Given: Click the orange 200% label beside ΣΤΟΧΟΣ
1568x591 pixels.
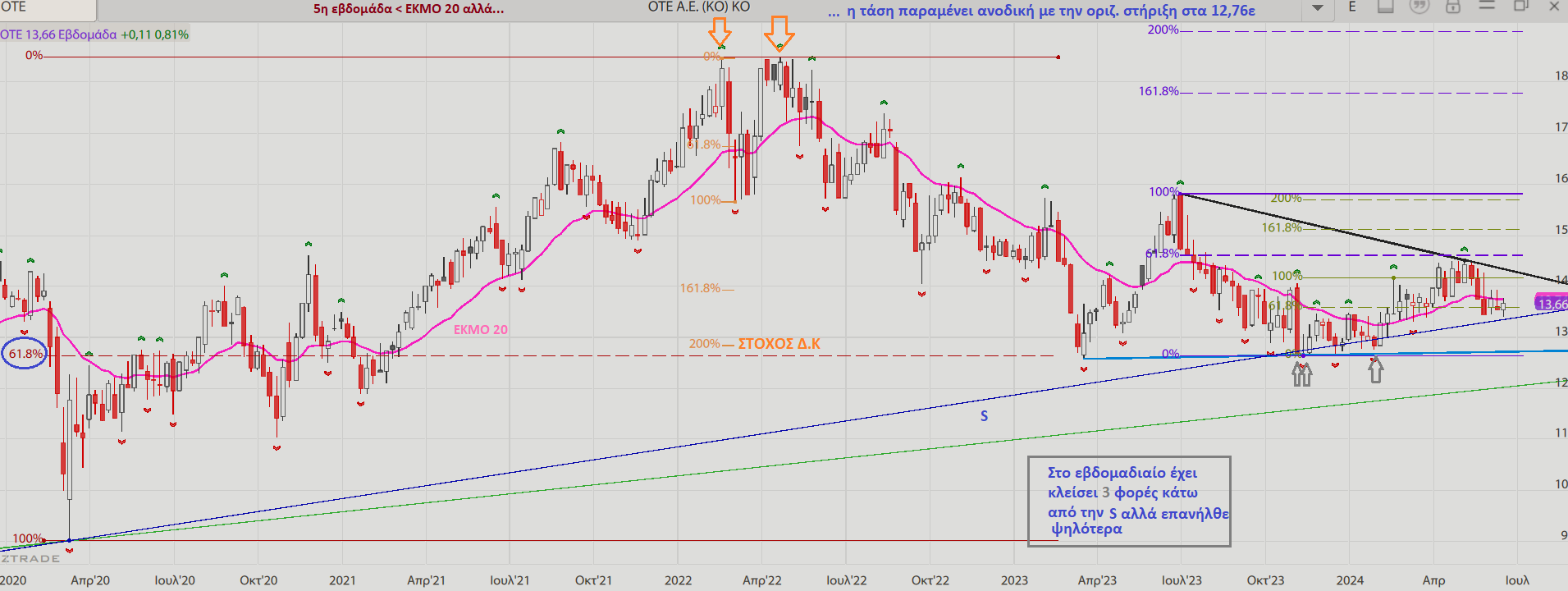Looking at the screenshot, I should [705, 343].
